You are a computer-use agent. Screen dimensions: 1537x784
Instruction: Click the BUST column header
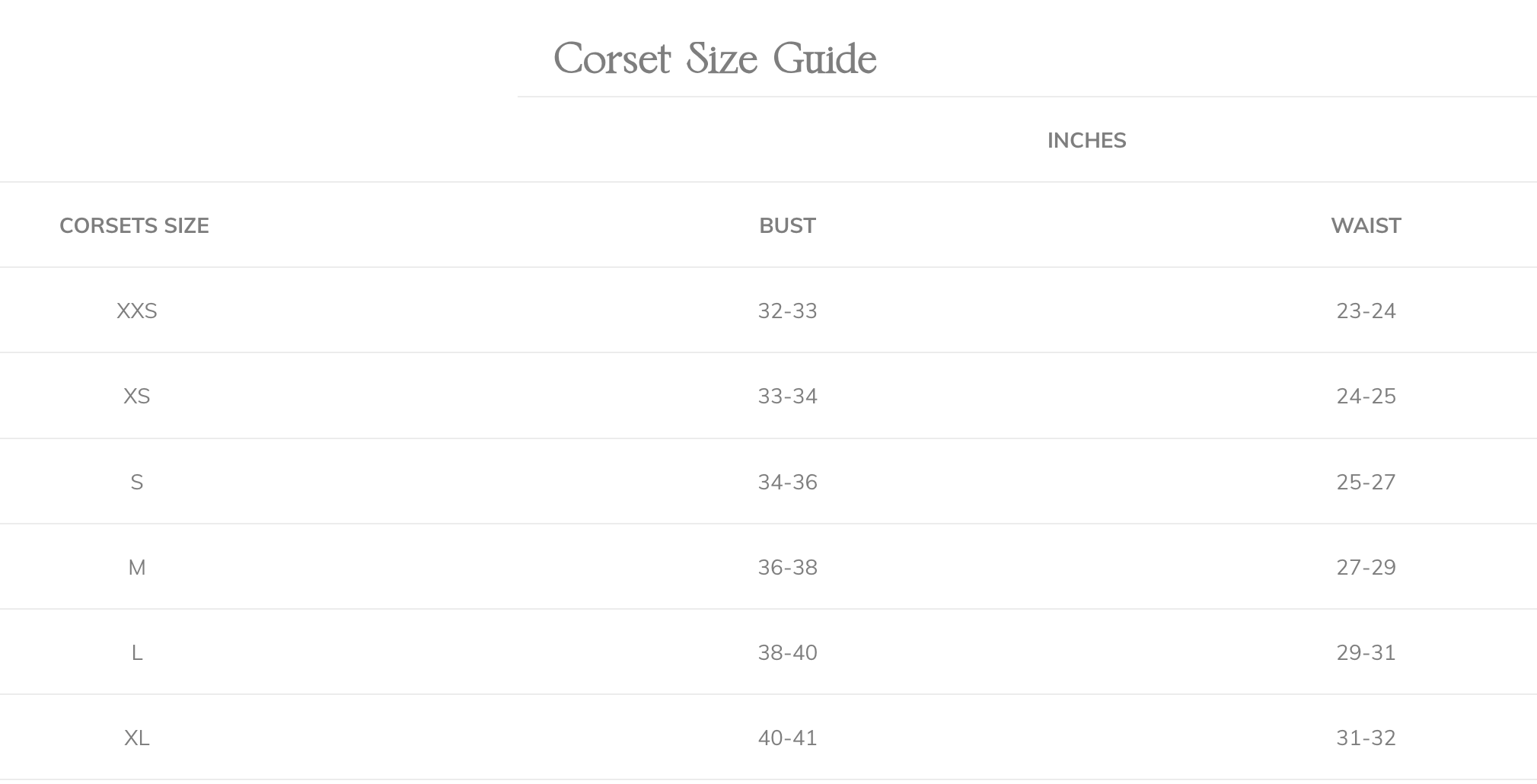tap(787, 226)
